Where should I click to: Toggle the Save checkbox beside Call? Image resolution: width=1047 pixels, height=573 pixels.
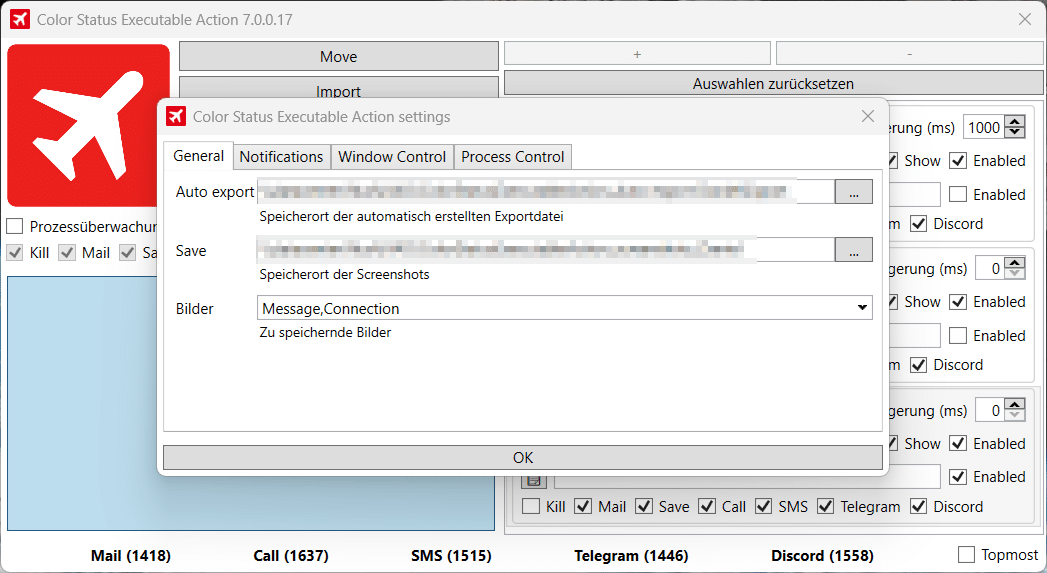[x=644, y=506]
